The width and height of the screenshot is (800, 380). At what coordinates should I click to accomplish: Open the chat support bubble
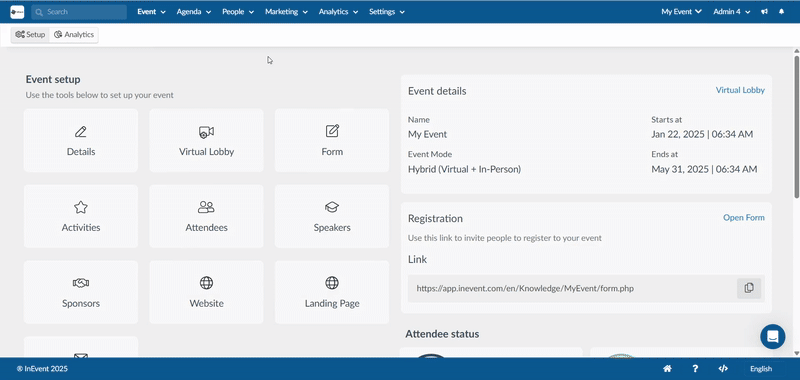pos(772,337)
